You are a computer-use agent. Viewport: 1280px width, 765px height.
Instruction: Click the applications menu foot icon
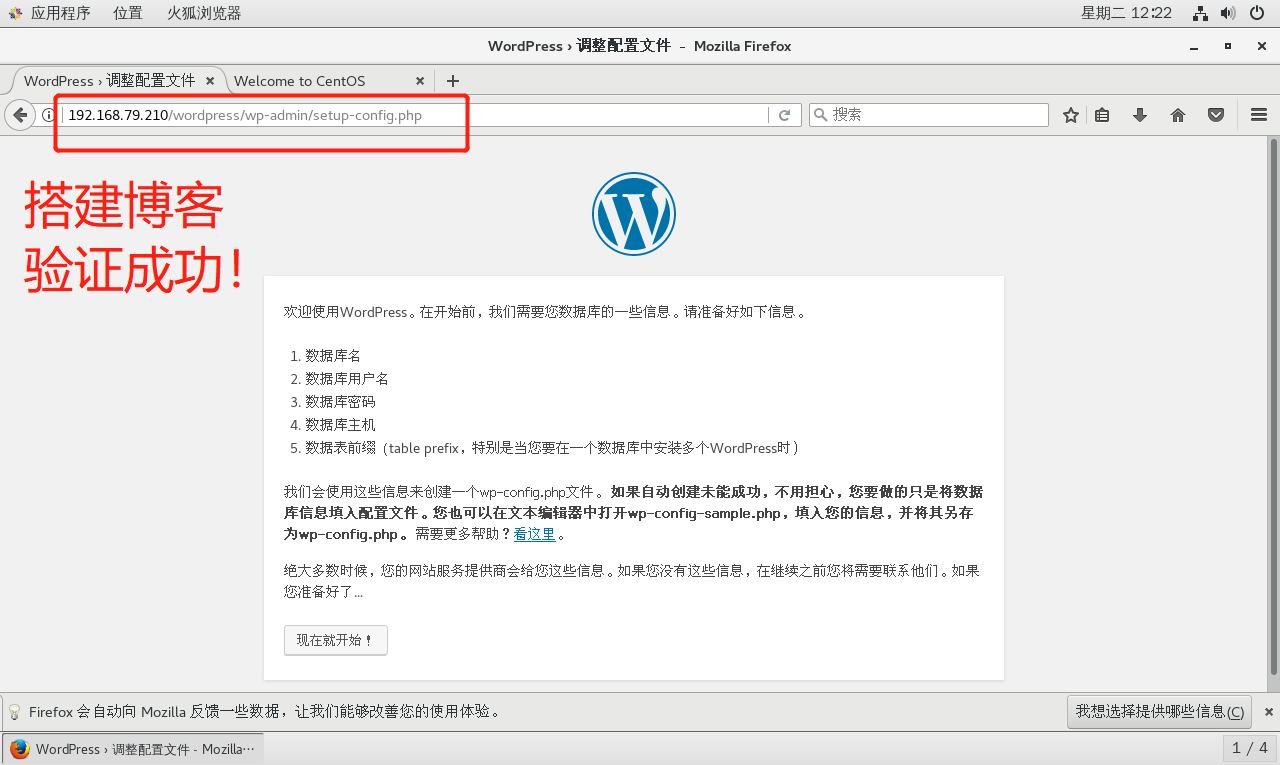tap(15, 13)
